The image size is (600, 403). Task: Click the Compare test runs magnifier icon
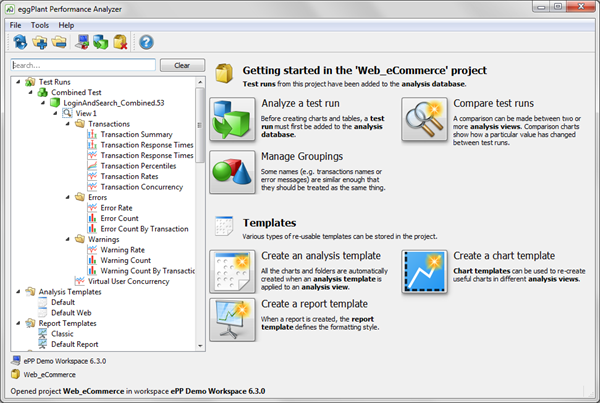pyautogui.click(x=424, y=119)
